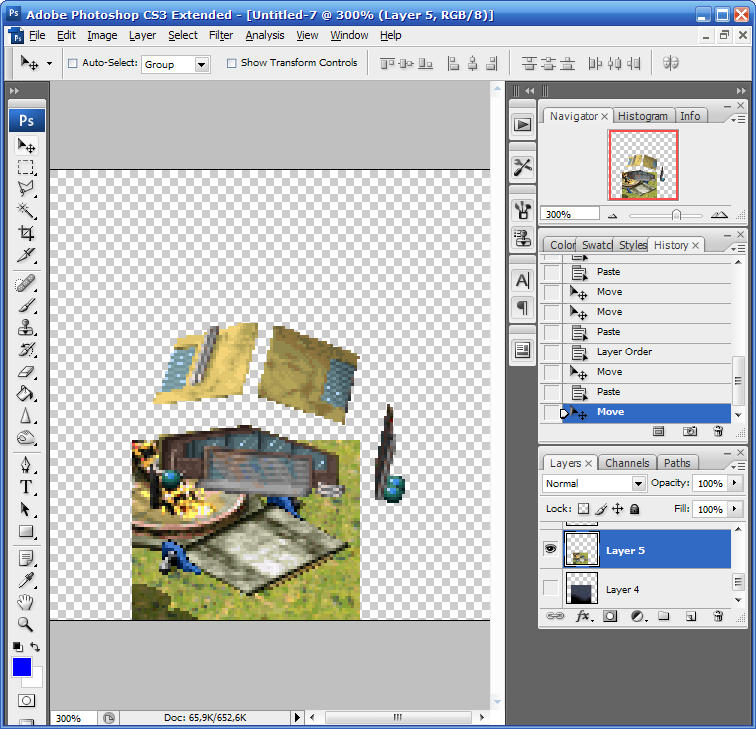Viewport: 756px width, 729px height.
Task: Toggle lock transparent pixels
Action: pos(583,509)
